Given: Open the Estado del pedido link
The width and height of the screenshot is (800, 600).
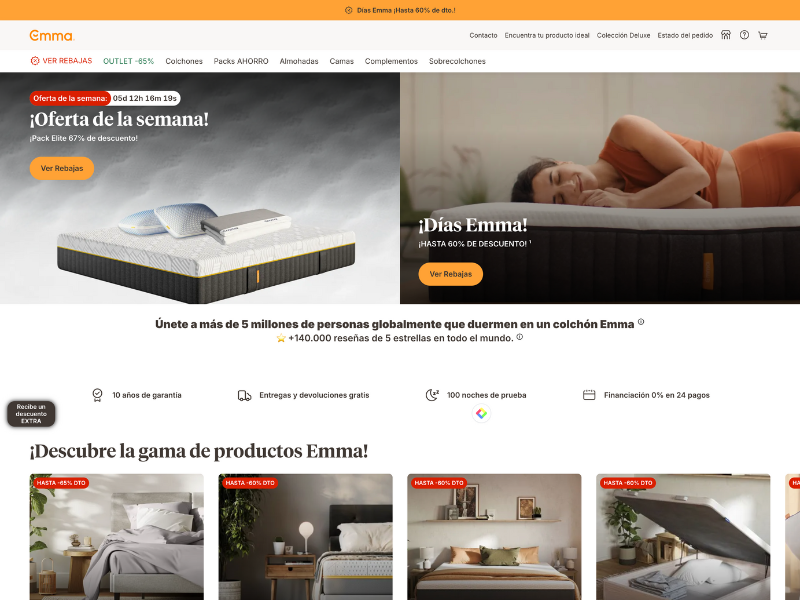Looking at the screenshot, I should click(x=685, y=35).
